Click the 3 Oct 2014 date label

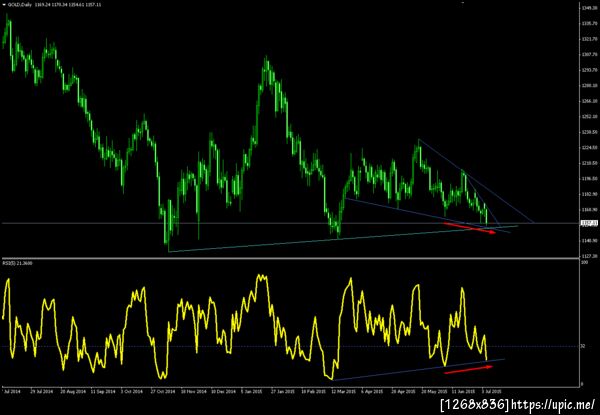pos(132,392)
